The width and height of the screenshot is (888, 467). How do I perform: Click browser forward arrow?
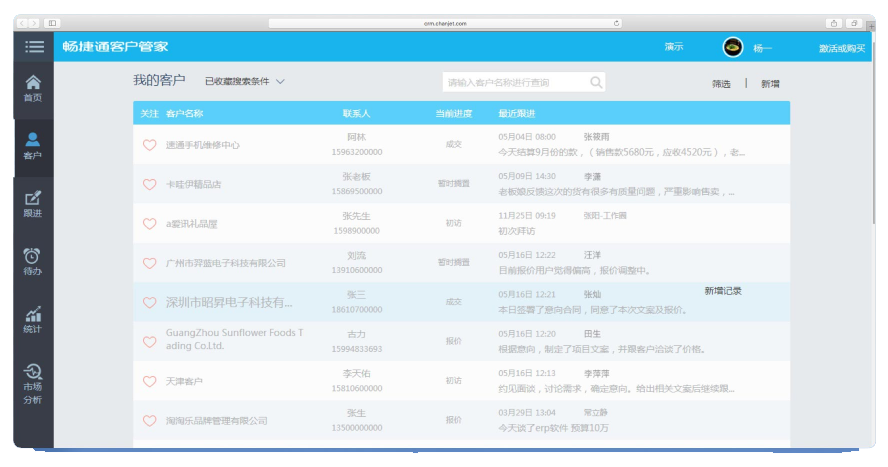[34, 23]
